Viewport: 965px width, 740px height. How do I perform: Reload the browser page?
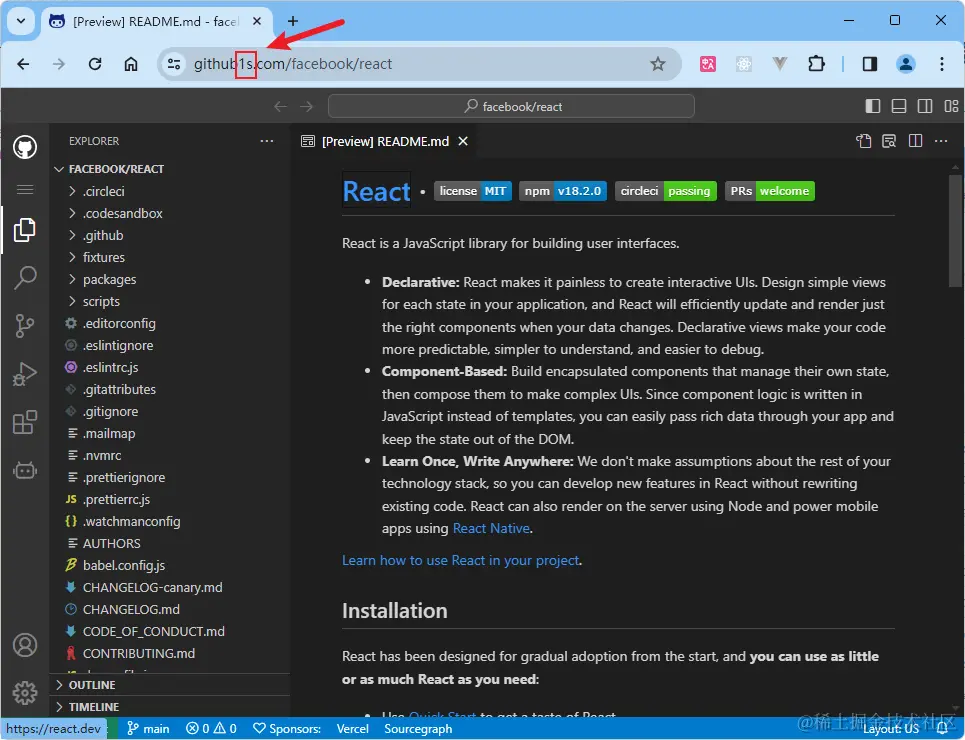click(x=95, y=63)
